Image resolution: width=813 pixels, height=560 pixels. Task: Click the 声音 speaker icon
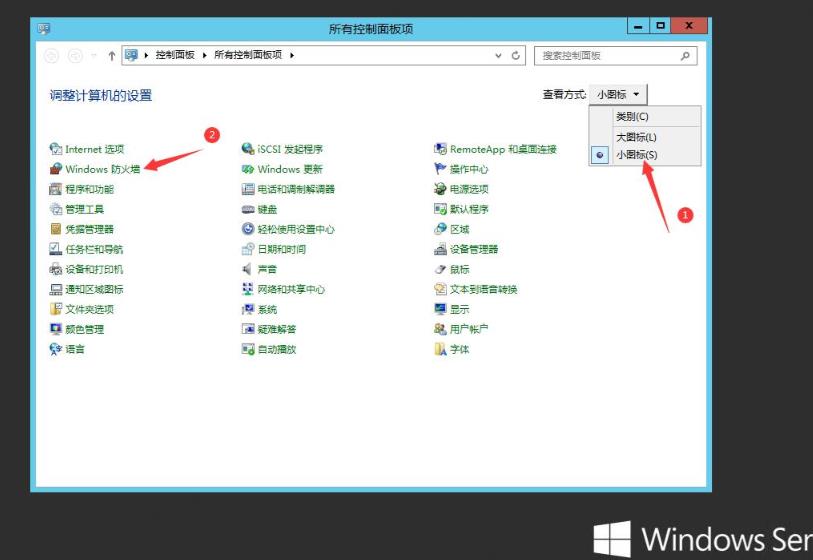point(248,269)
